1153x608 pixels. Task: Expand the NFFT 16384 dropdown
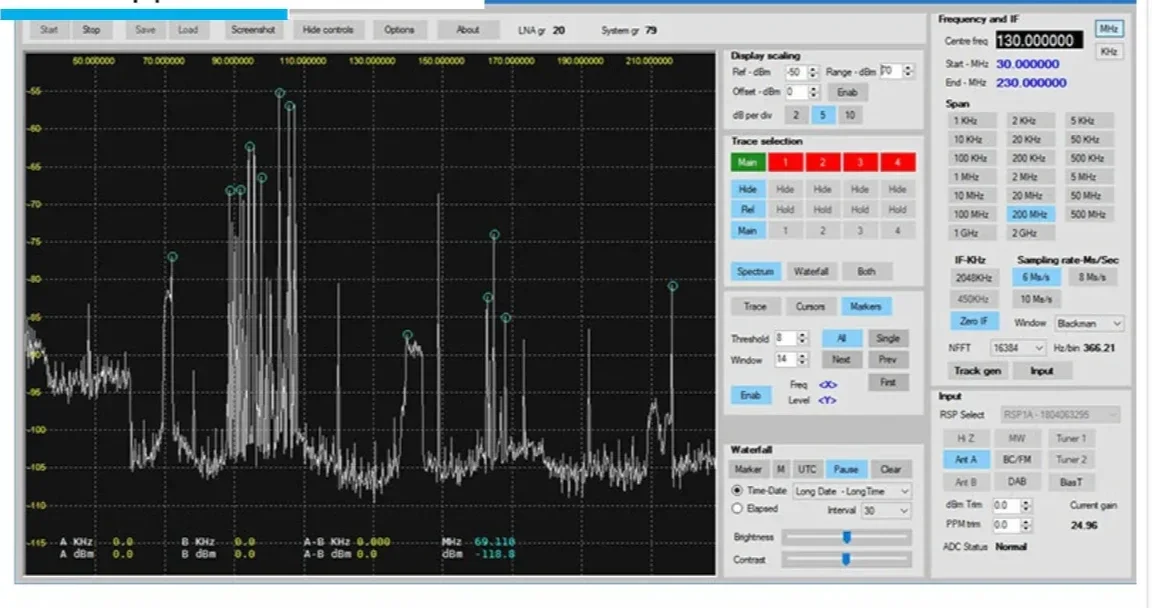click(1017, 348)
